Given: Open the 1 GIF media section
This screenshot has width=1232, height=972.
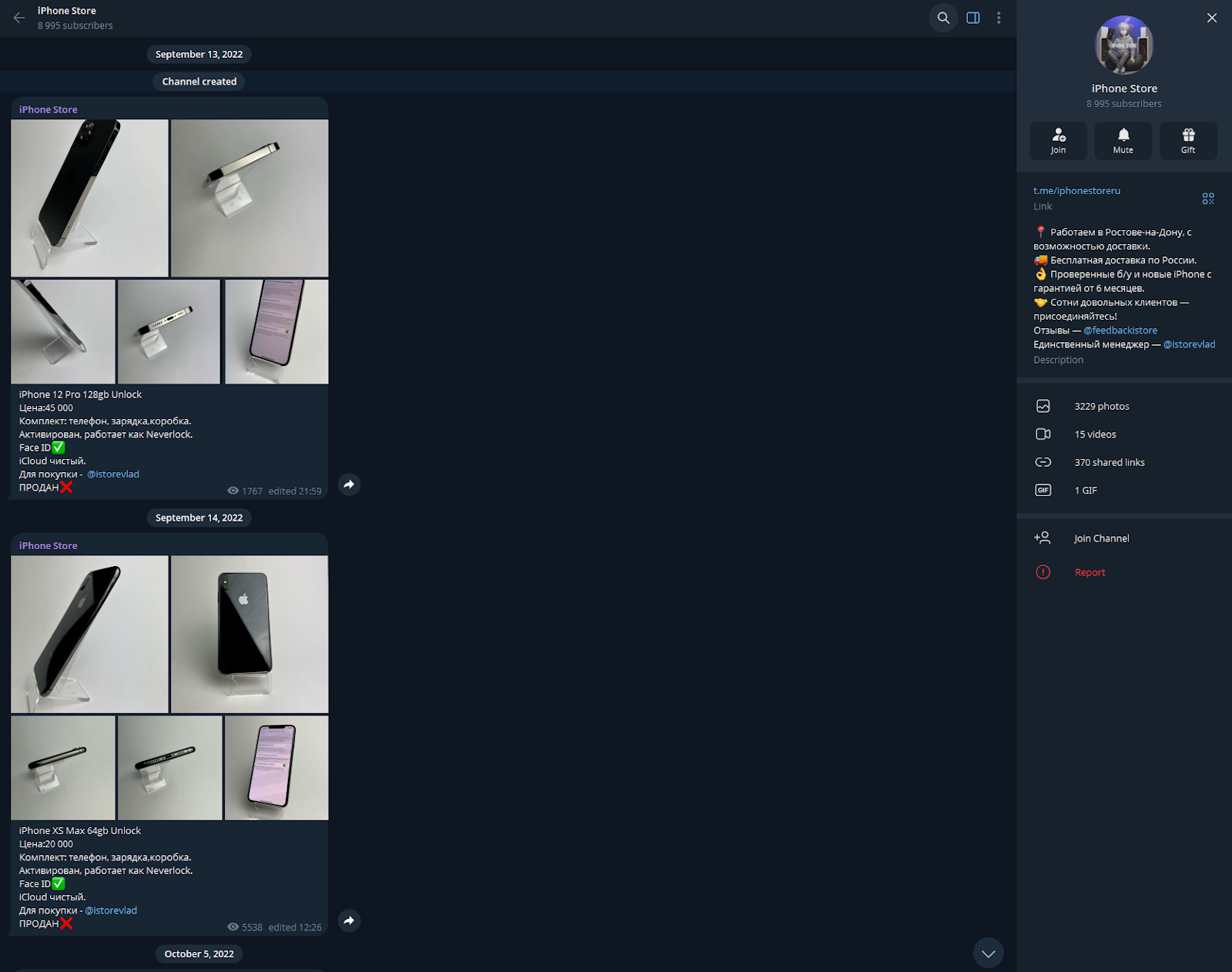Looking at the screenshot, I should point(1086,491).
